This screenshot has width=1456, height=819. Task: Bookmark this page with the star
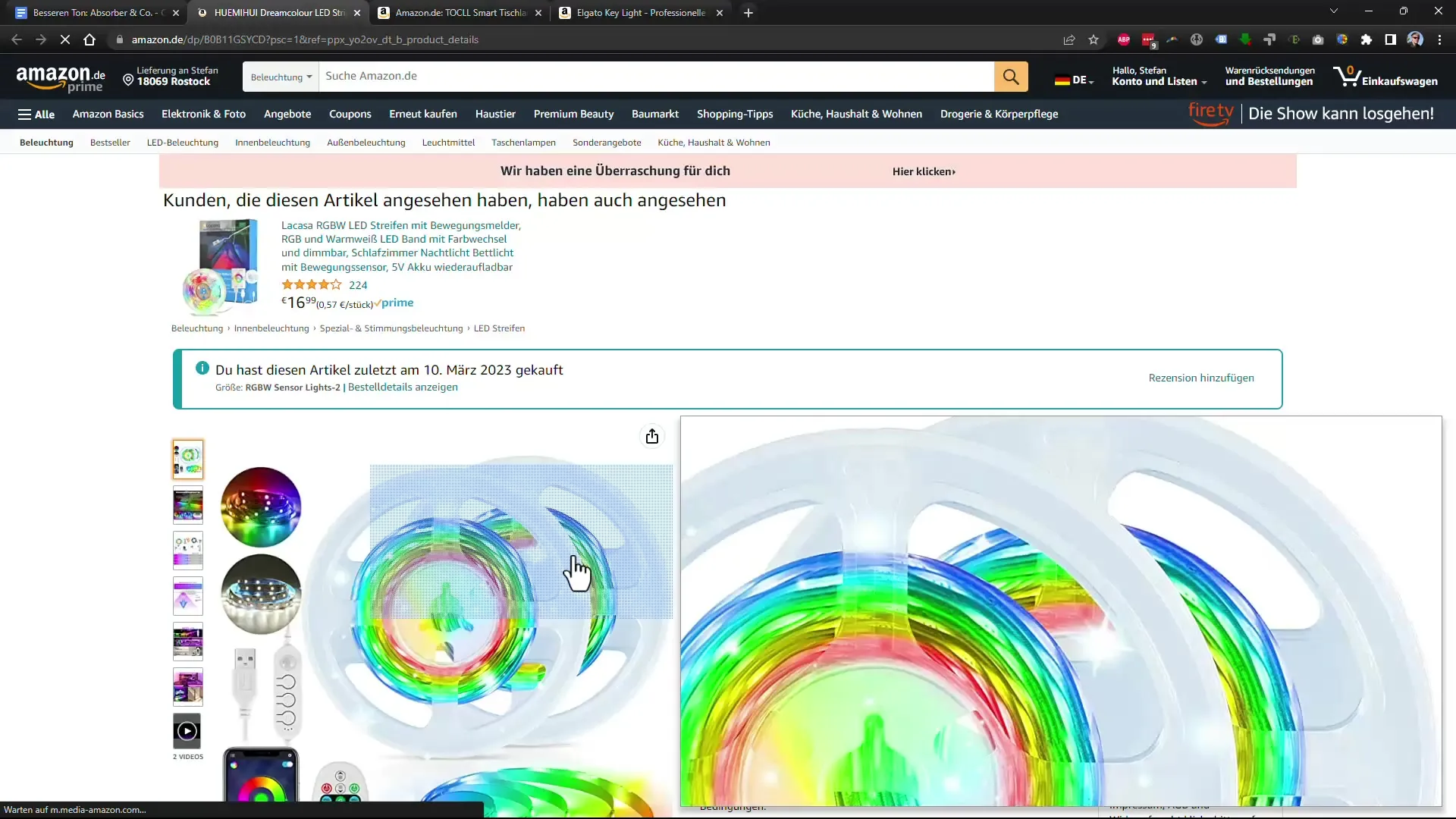pos(1094,39)
